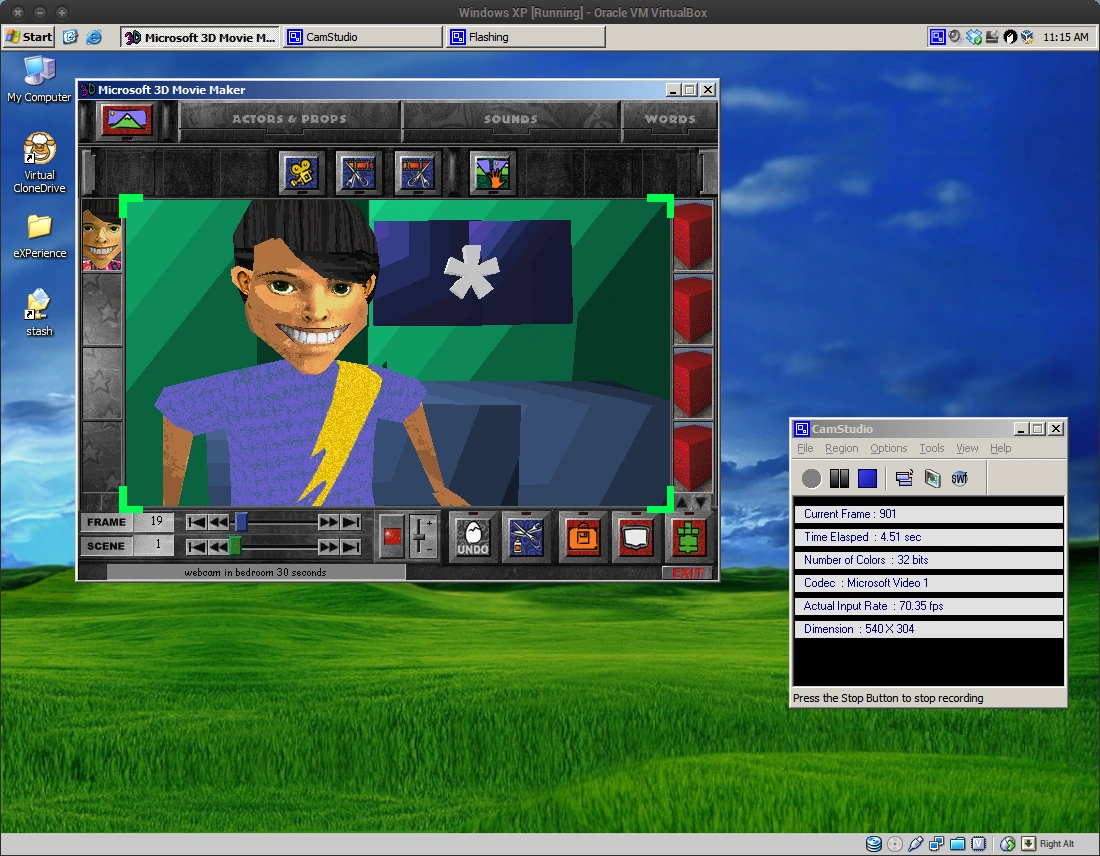Click the volume slider beside record button
The image size is (1100, 856).
pos(422,537)
